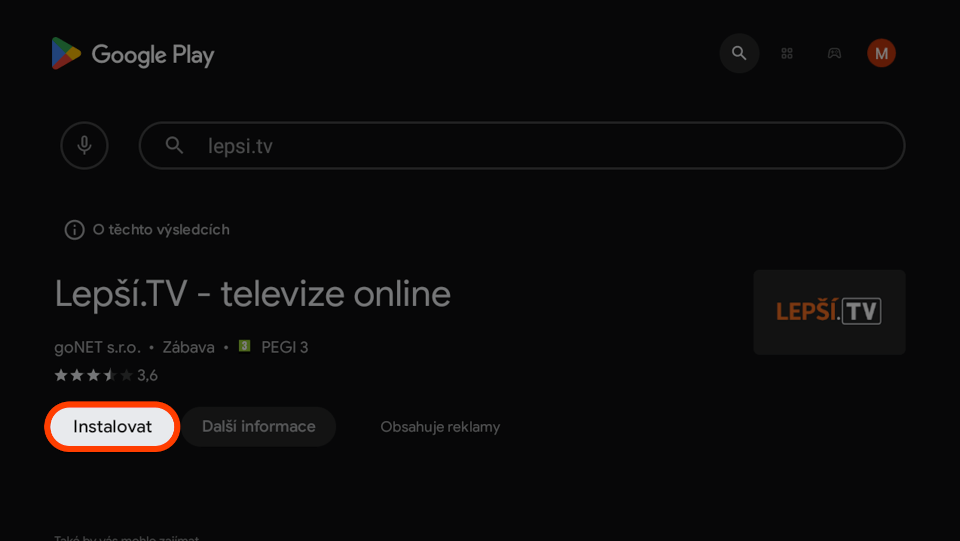Click the Zábava category label
The width and height of the screenshot is (960, 541).
189,348
